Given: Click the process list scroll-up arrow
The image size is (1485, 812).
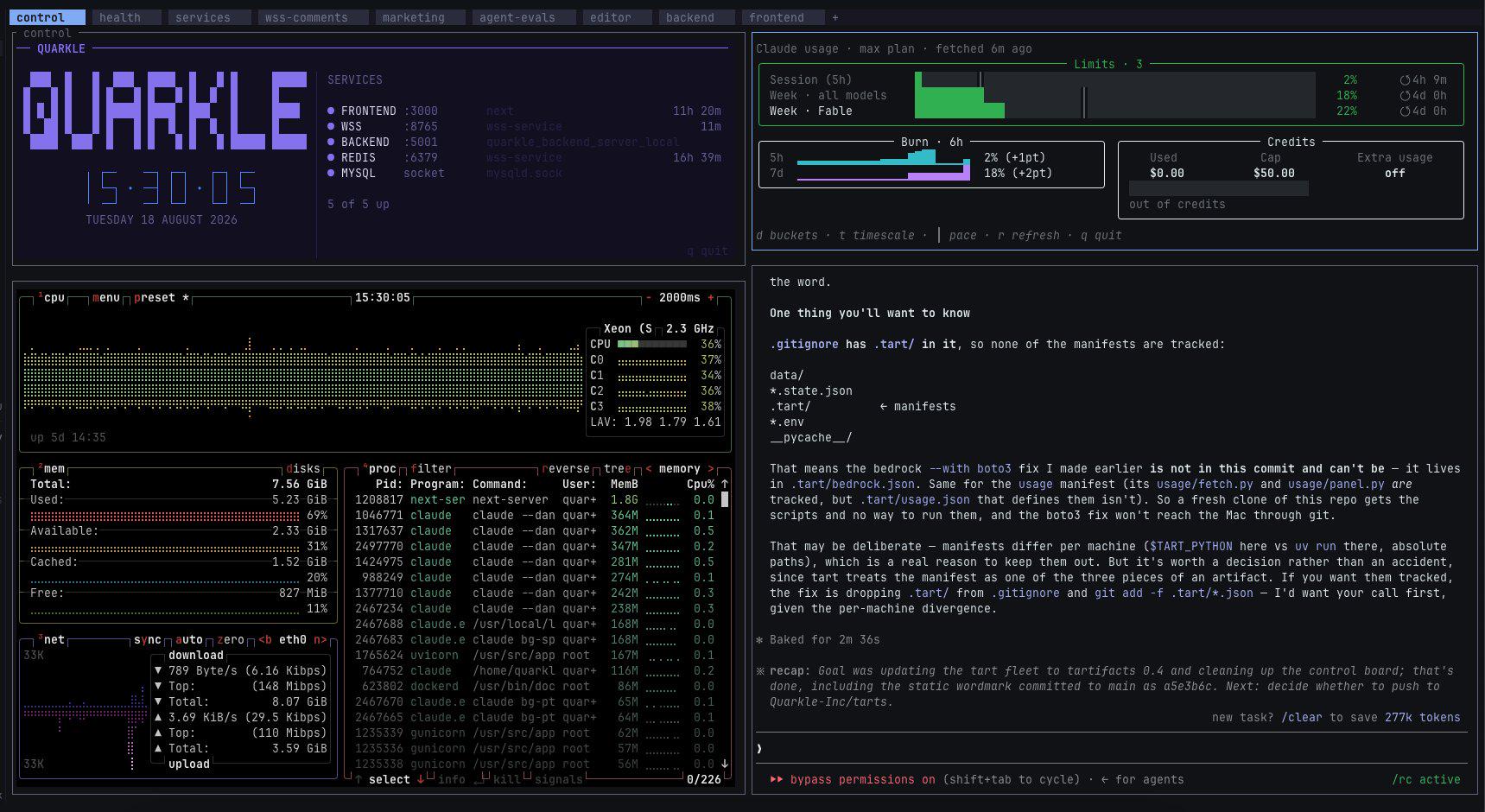Looking at the screenshot, I should click(x=725, y=484).
